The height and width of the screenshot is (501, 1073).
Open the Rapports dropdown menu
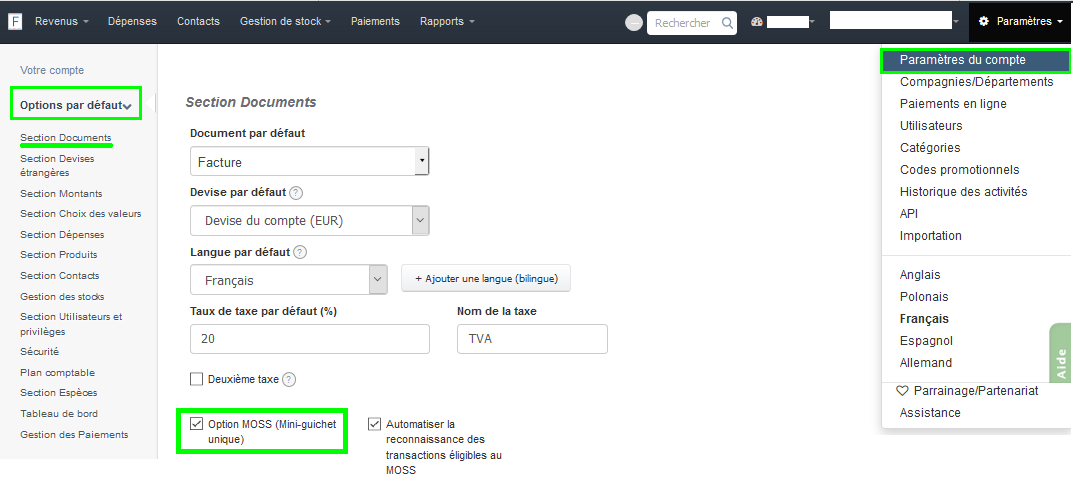[447, 21]
